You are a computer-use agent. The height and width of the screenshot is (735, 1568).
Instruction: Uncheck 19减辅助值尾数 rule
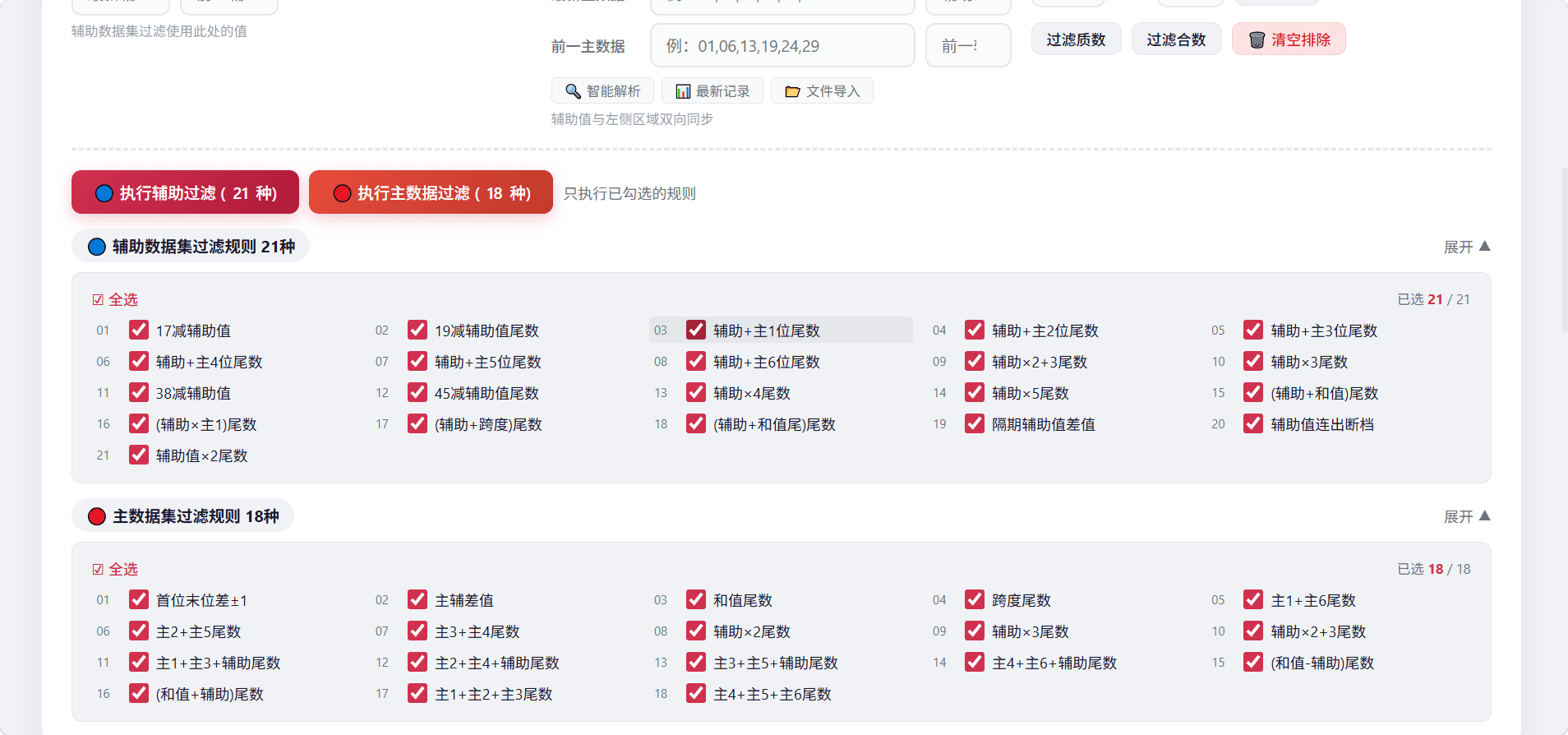click(x=417, y=330)
